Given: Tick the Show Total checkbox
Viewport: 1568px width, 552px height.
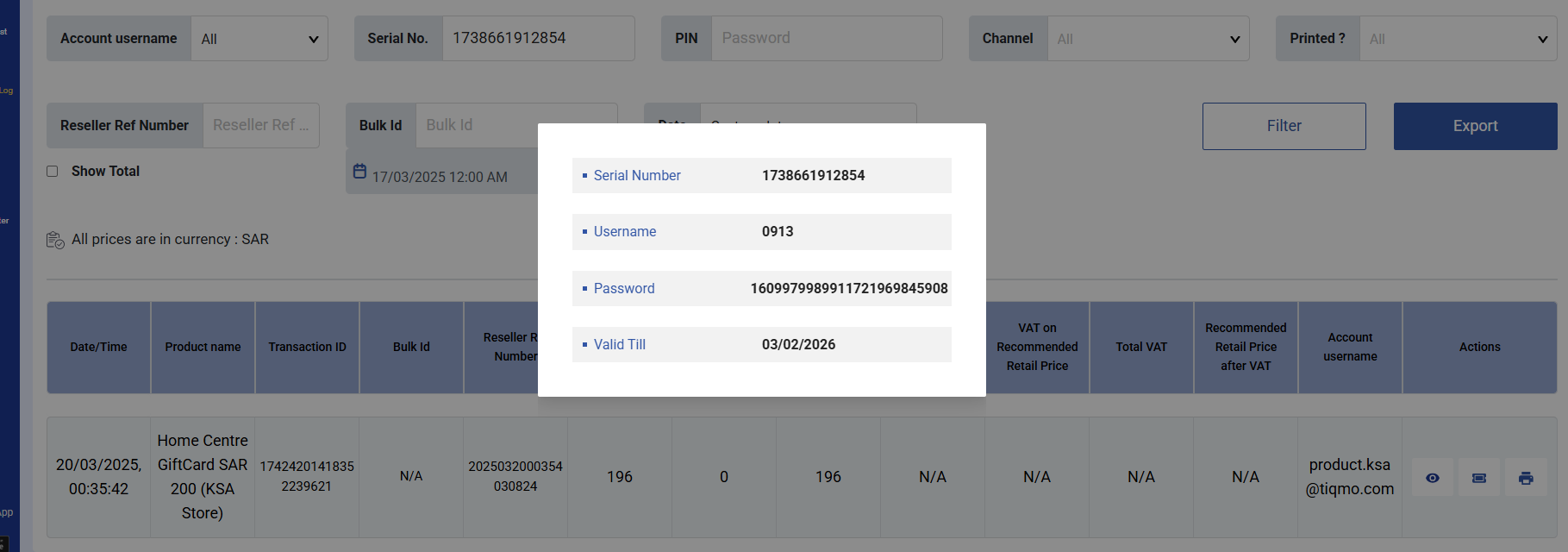Looking at the screenshot, I should coord(53,172).
